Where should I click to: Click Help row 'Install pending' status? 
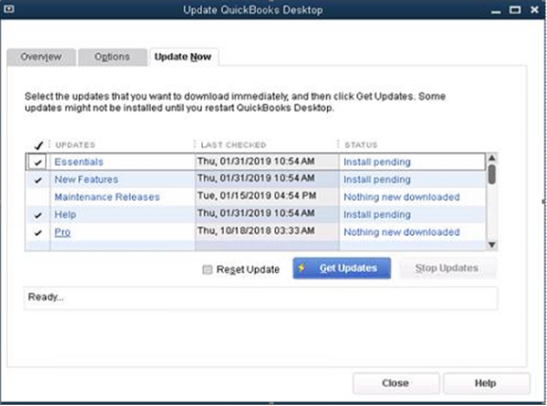(x=377, y=215)
